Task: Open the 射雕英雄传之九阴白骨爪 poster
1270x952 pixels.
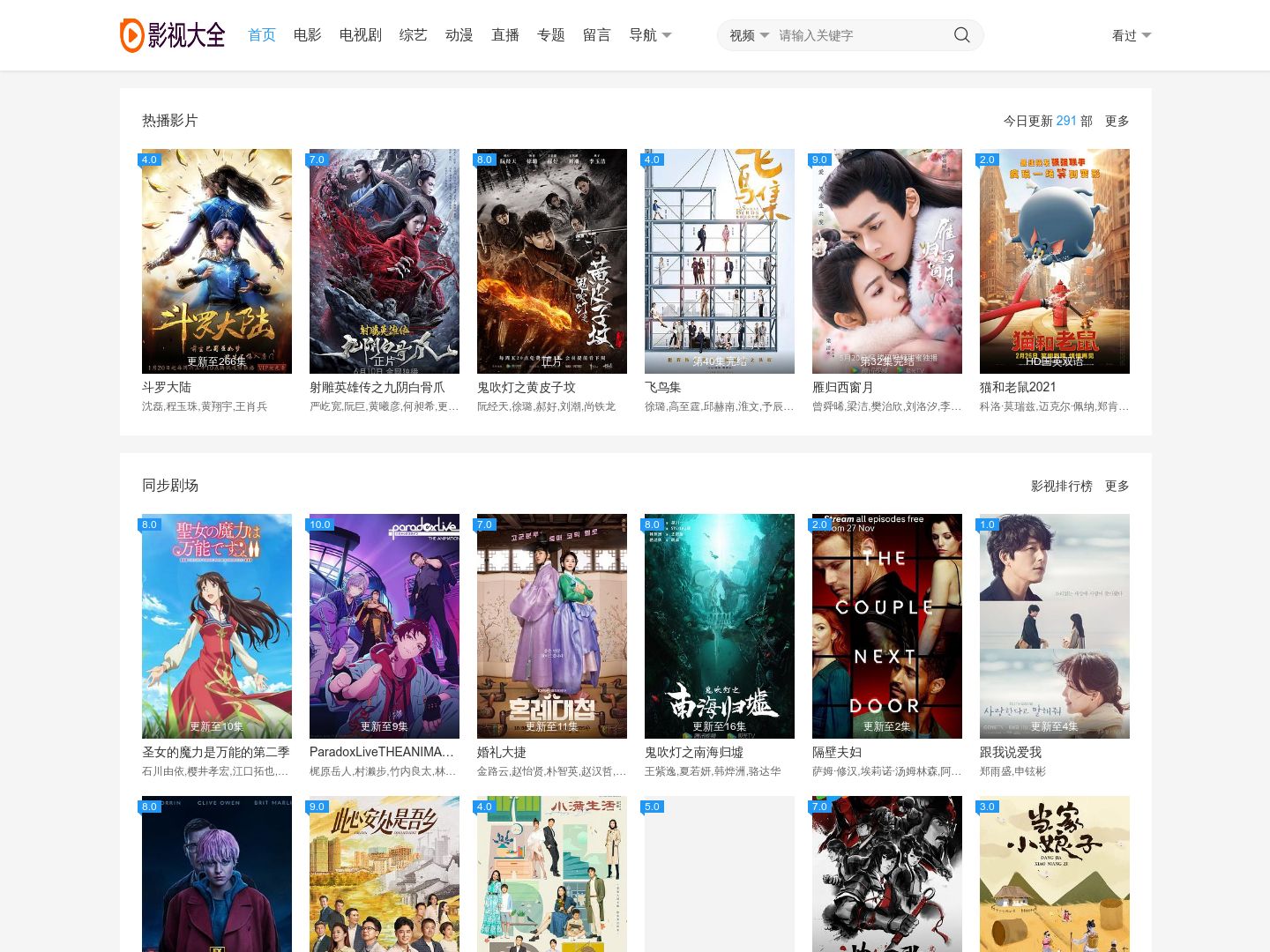Action: click(385, 261)
